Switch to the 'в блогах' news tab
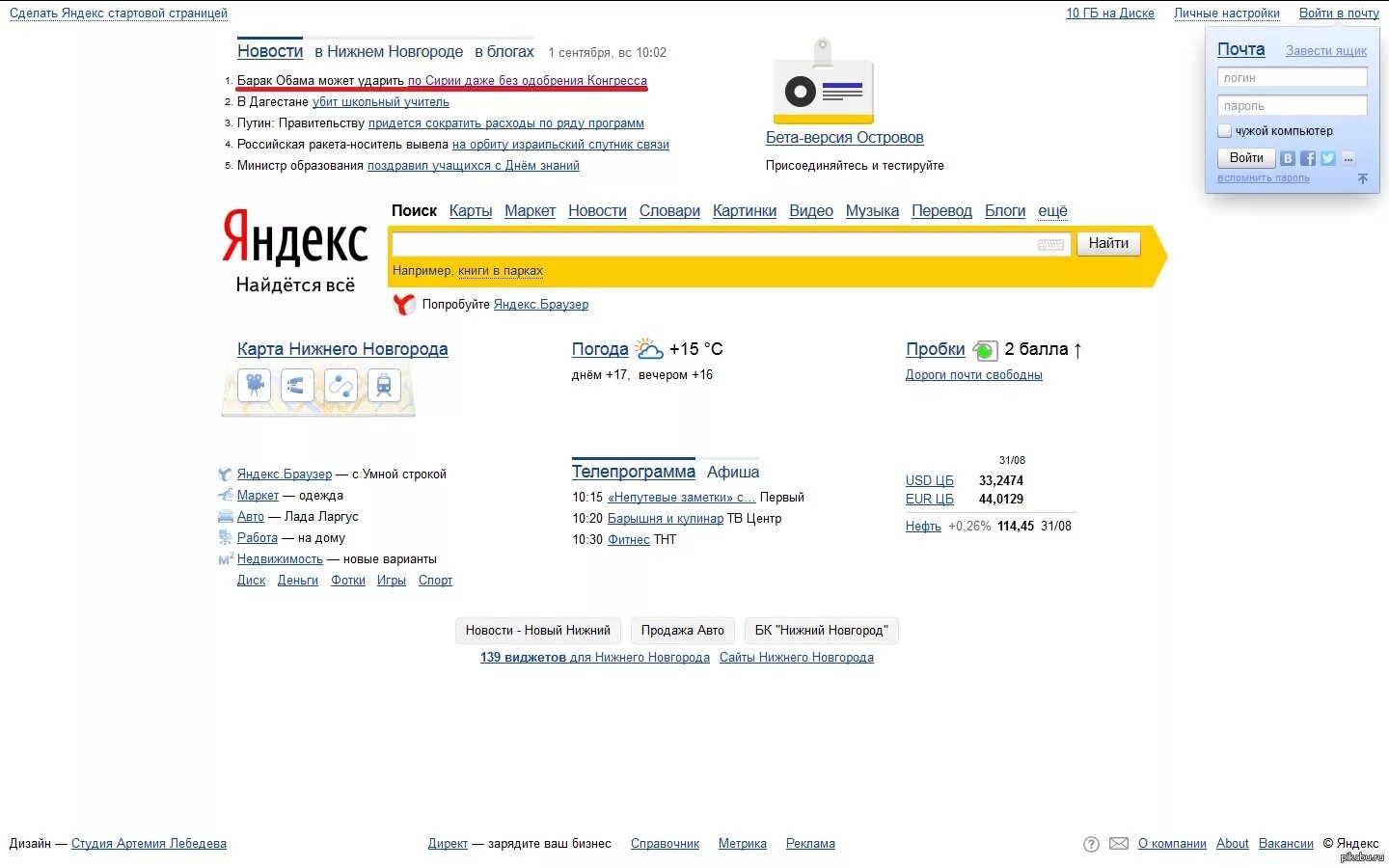The height and width of the screenshot is (868, 1389). [x=504, y=51]
